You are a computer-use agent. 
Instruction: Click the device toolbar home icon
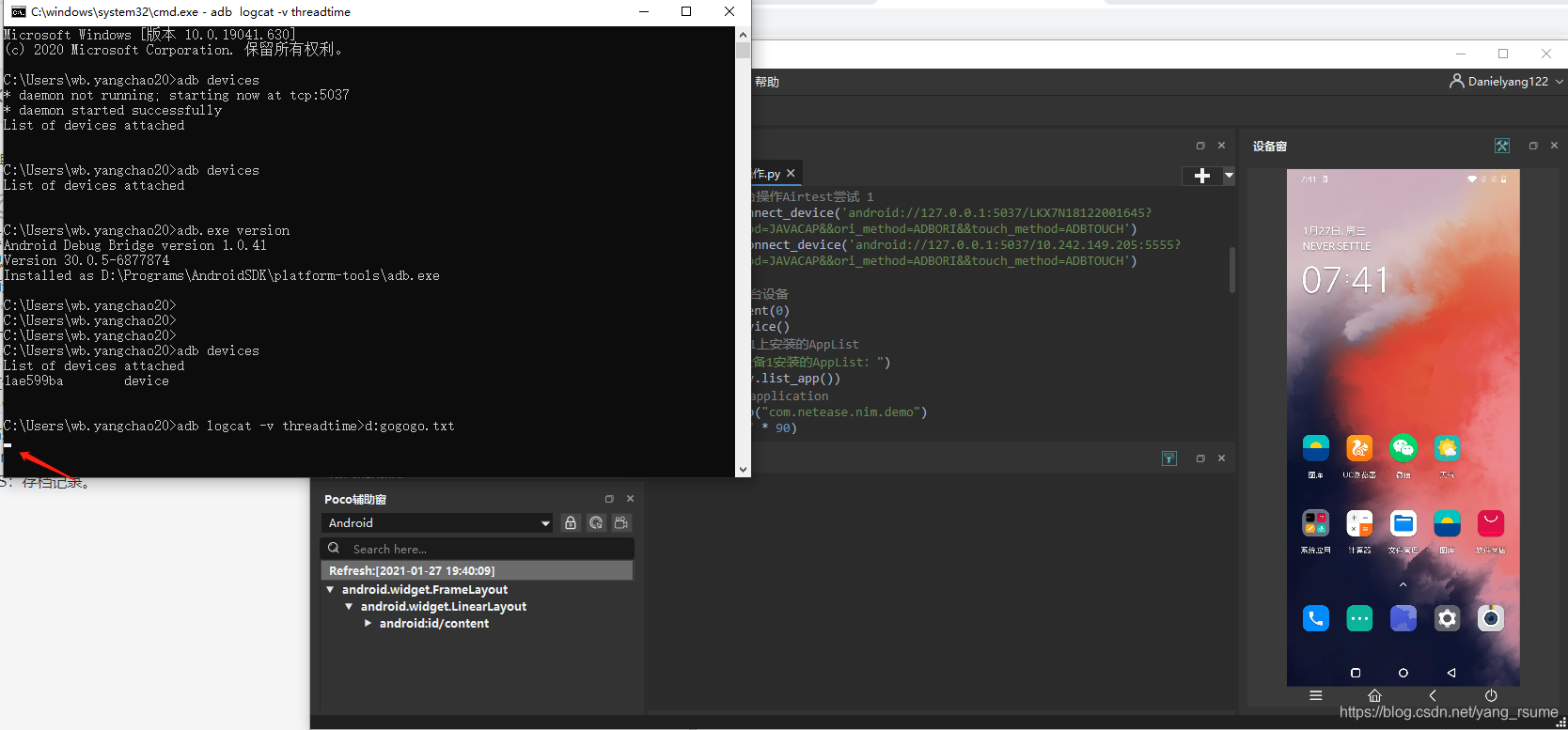tap(1374, 696)
